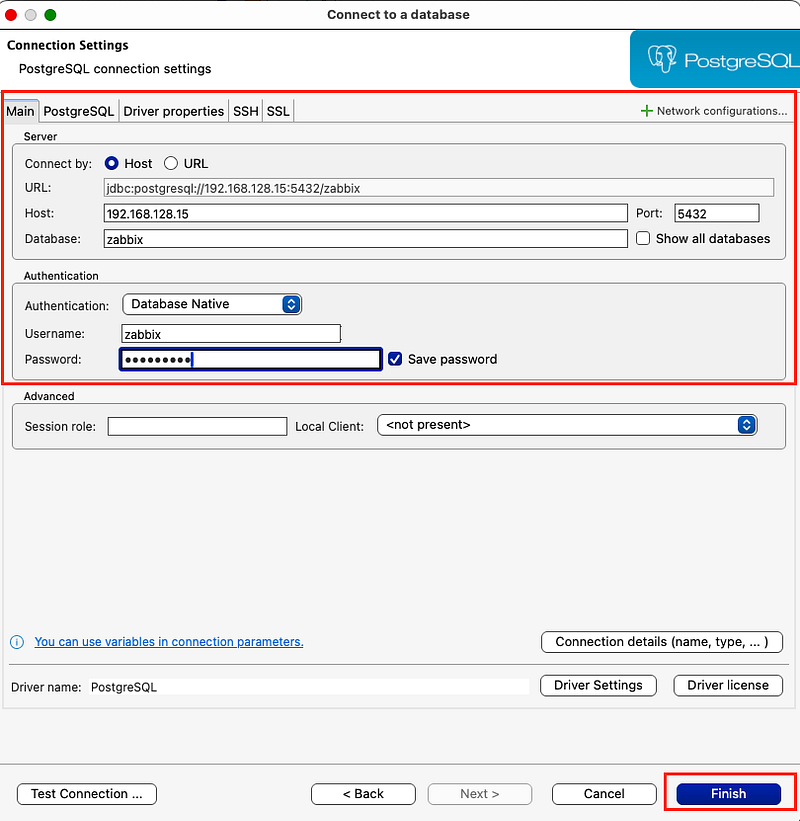Click the info icon beside variables link
Image resolution: width=800 pixels, height=821 pixels.
[x=17, y=642]
